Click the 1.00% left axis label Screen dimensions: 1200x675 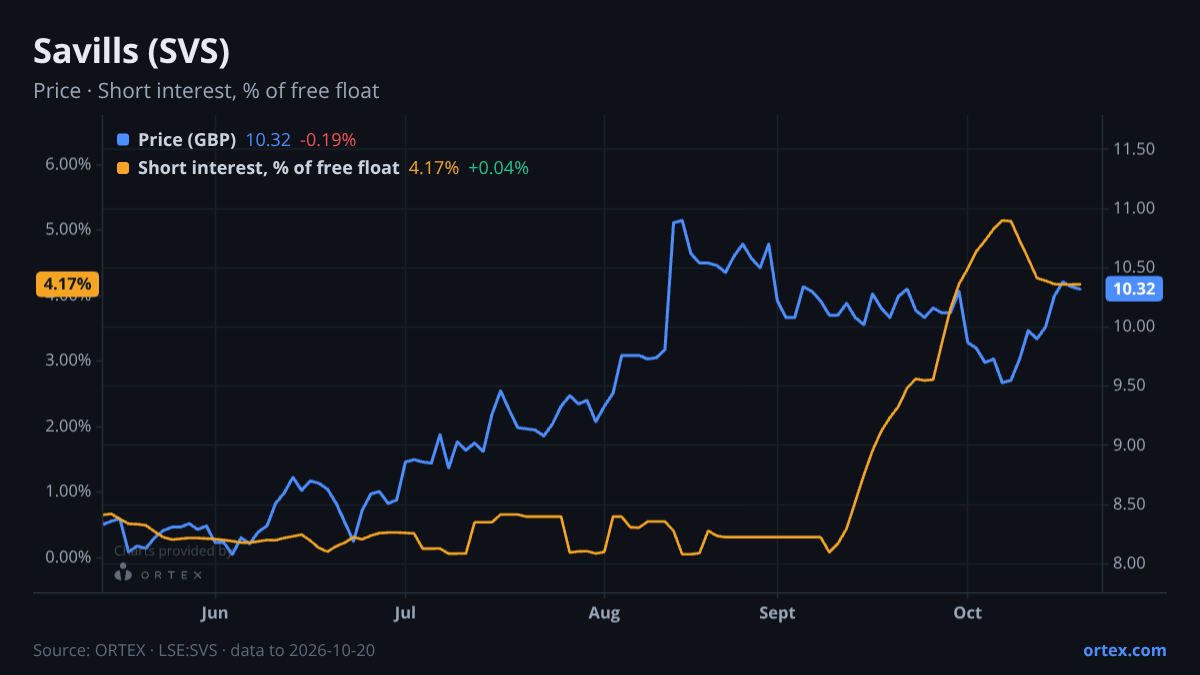pyautogui.click(x=68, y=491)
